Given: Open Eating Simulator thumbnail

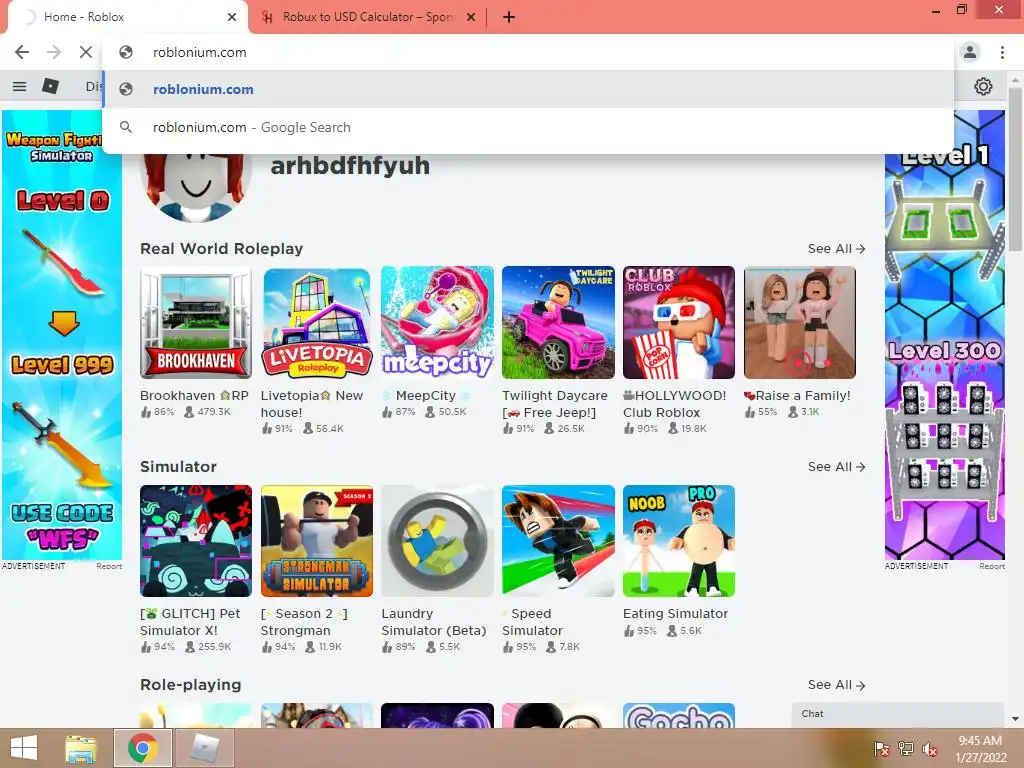Looking at the screenshot, I should [x=679, y=541].
